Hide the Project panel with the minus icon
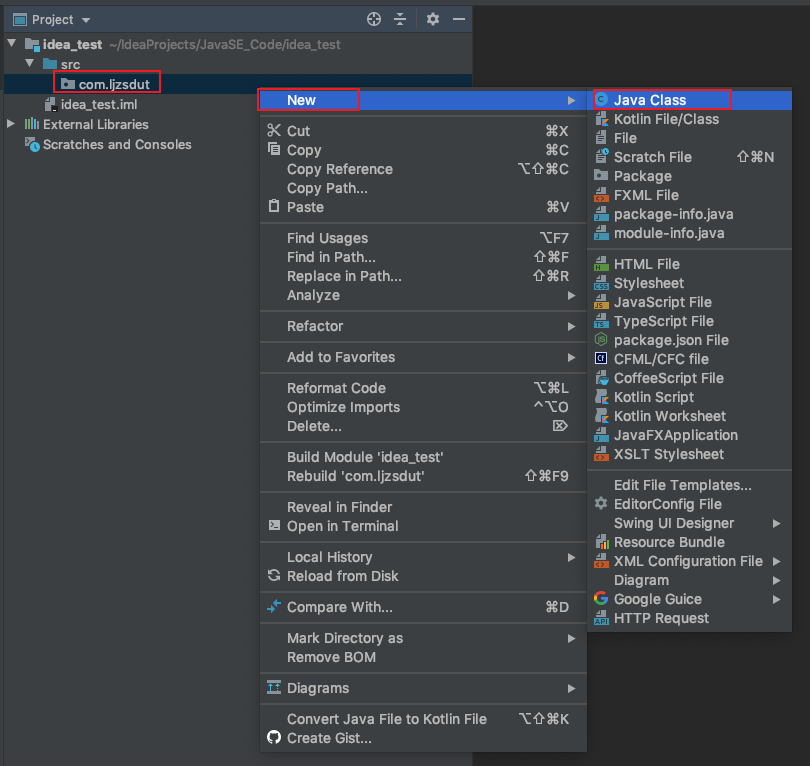 [459, 20]
